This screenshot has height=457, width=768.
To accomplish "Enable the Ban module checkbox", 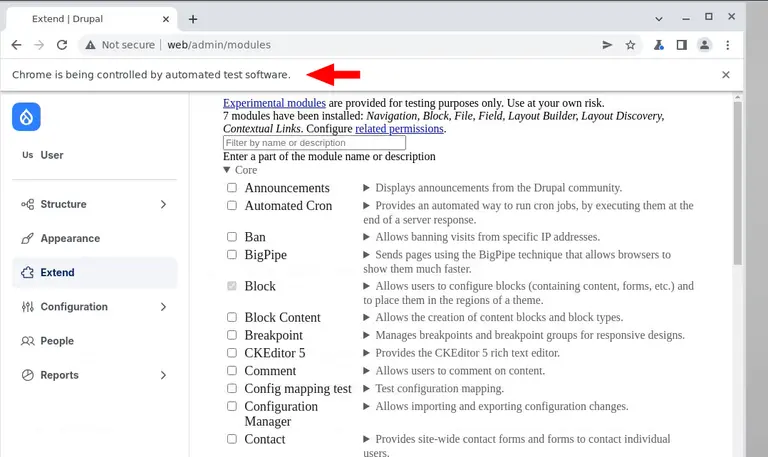I will point(232,237).
